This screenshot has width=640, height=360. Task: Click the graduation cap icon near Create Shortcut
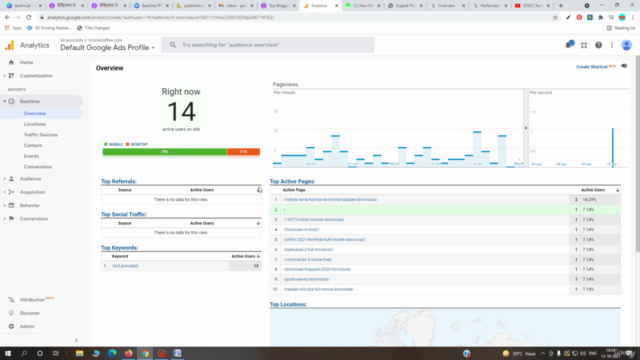pyautogui.click(x=624, y=66)
